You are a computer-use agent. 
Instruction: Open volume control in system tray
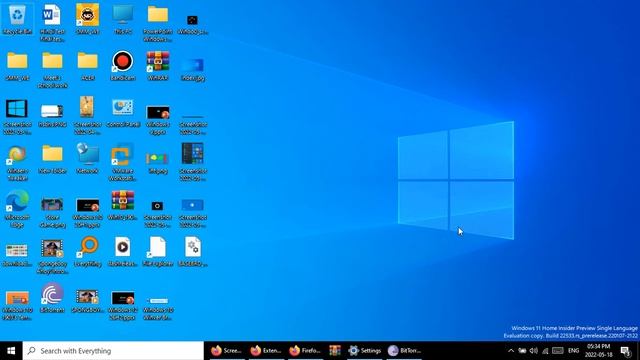[x=533, y=351]
